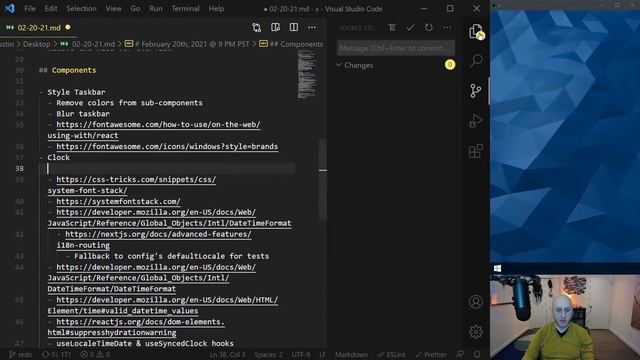Open the Manage gear icon
This screenshot has height=360, width=640.
pos(476,332)
